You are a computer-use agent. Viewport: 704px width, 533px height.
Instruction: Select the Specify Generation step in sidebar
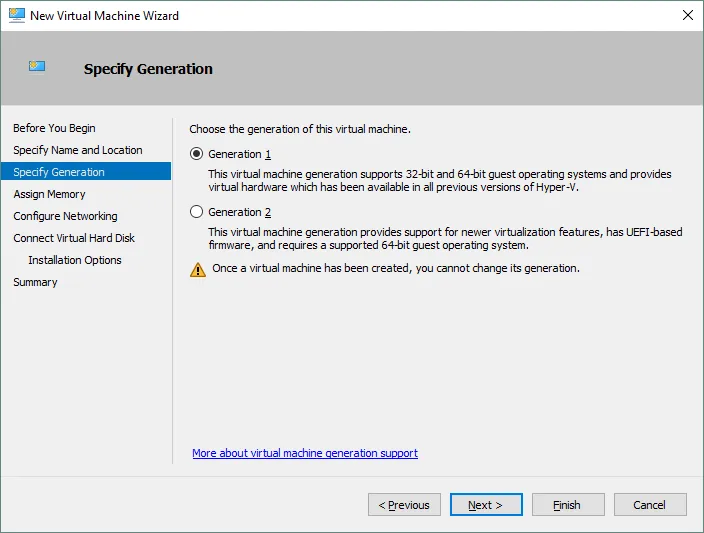[59, 172]
